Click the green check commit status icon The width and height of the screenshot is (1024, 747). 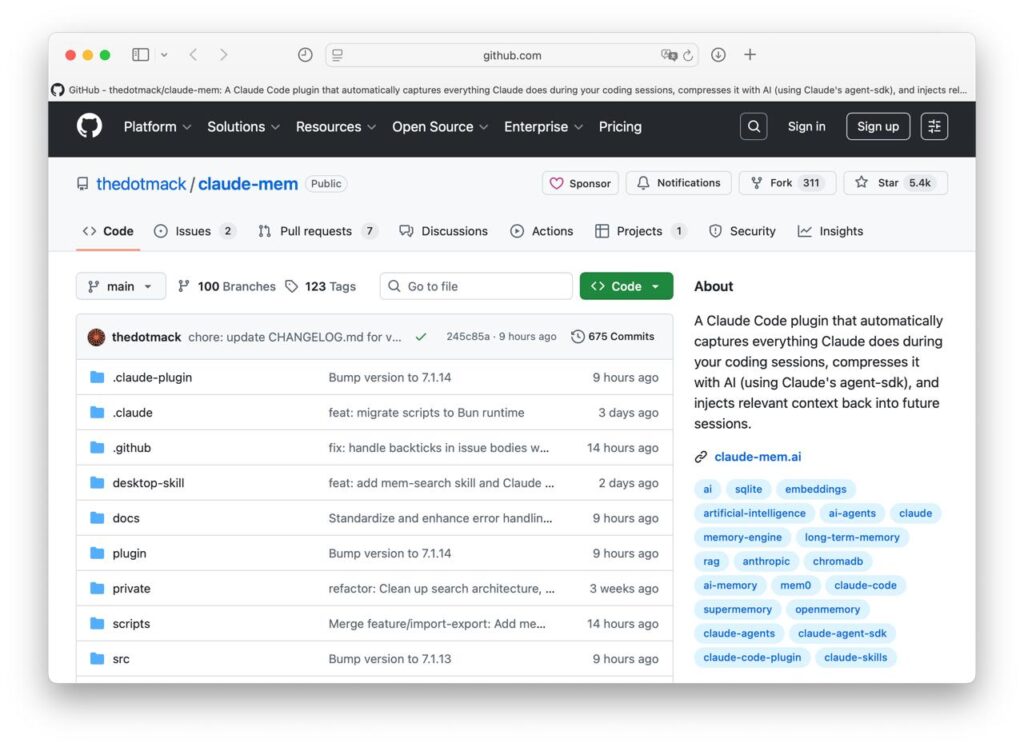pyautogui.click(x=421, y=337)
